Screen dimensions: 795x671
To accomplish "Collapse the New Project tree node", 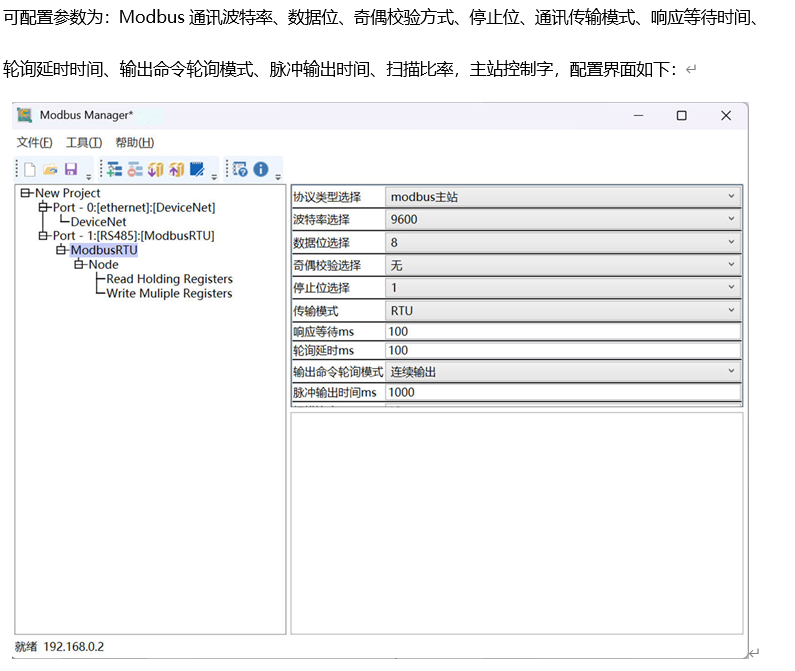I will pyautogui.click(x=25, y=193).
